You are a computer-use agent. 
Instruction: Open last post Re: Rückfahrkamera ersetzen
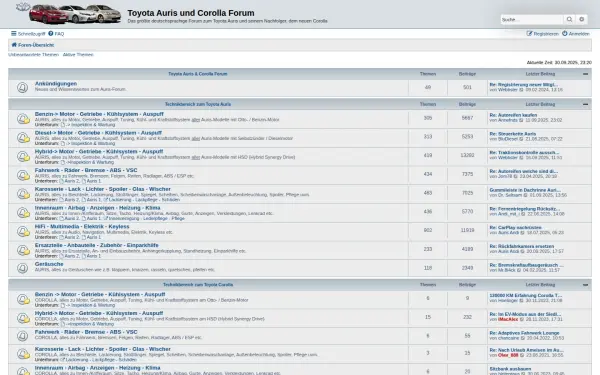522,246
